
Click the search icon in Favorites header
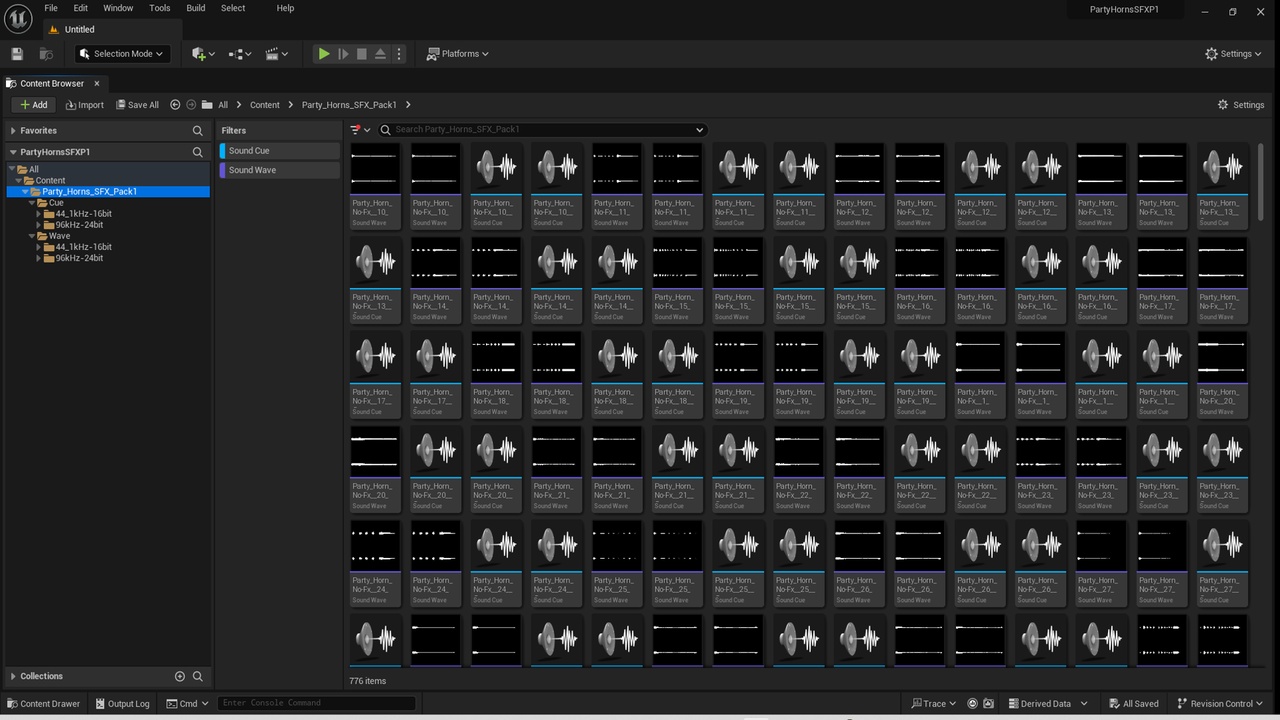coord(198,131)
